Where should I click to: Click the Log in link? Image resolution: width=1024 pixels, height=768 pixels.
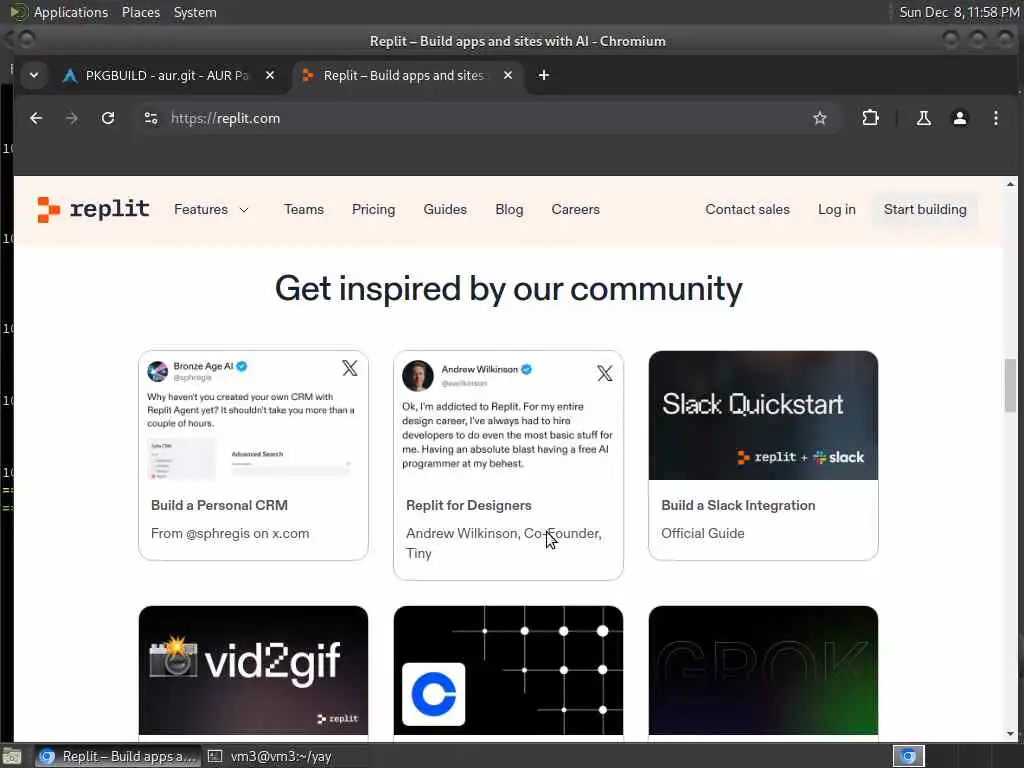pyautogui.click(x=837, y=210)
